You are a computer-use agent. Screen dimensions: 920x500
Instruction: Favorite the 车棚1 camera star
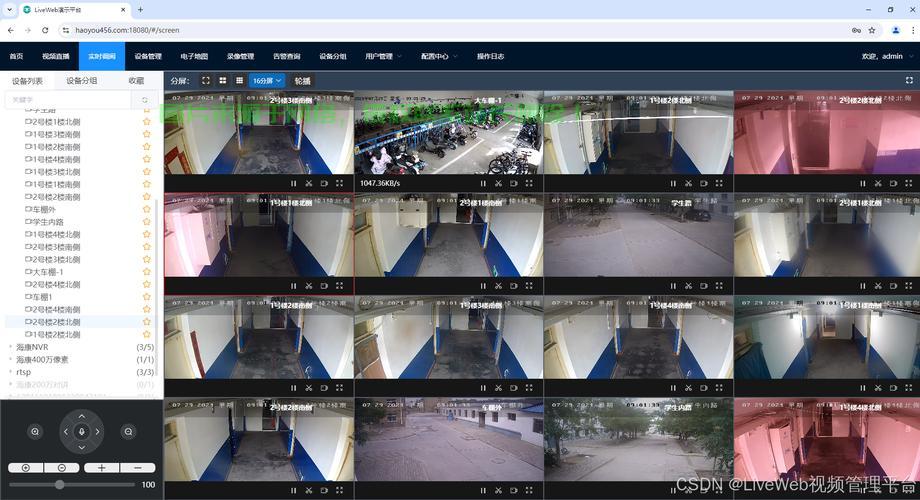click(x=147, y=297)
